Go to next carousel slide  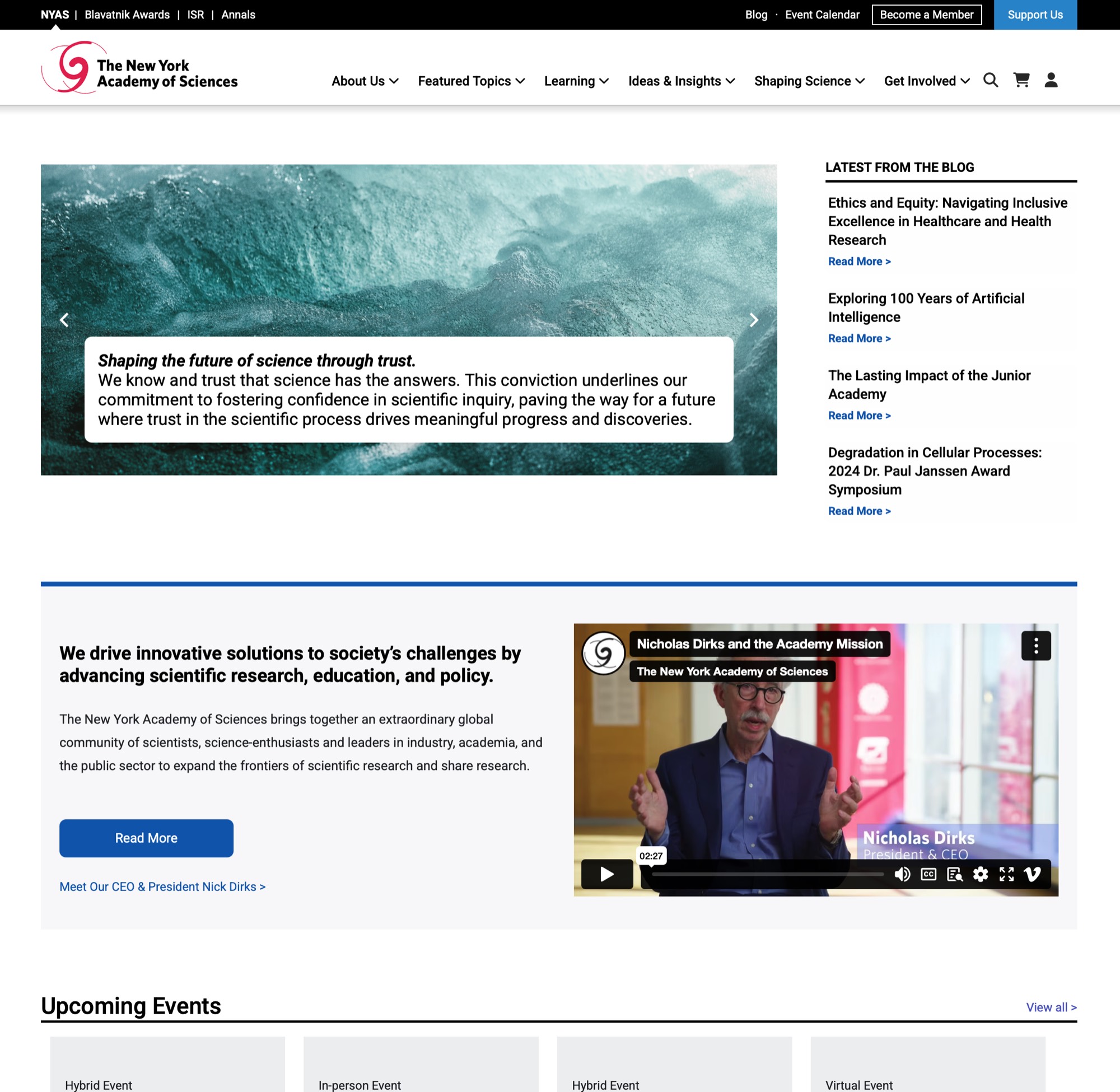click(754, 320)
